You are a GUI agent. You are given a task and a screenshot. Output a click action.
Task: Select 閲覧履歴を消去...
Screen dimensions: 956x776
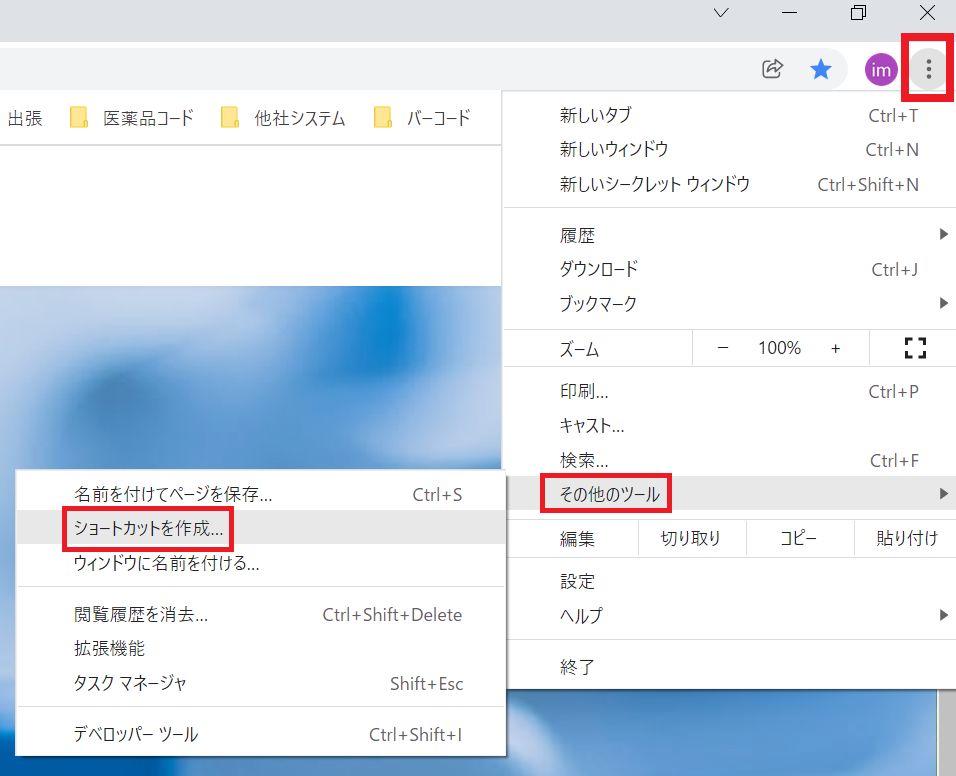261,614
